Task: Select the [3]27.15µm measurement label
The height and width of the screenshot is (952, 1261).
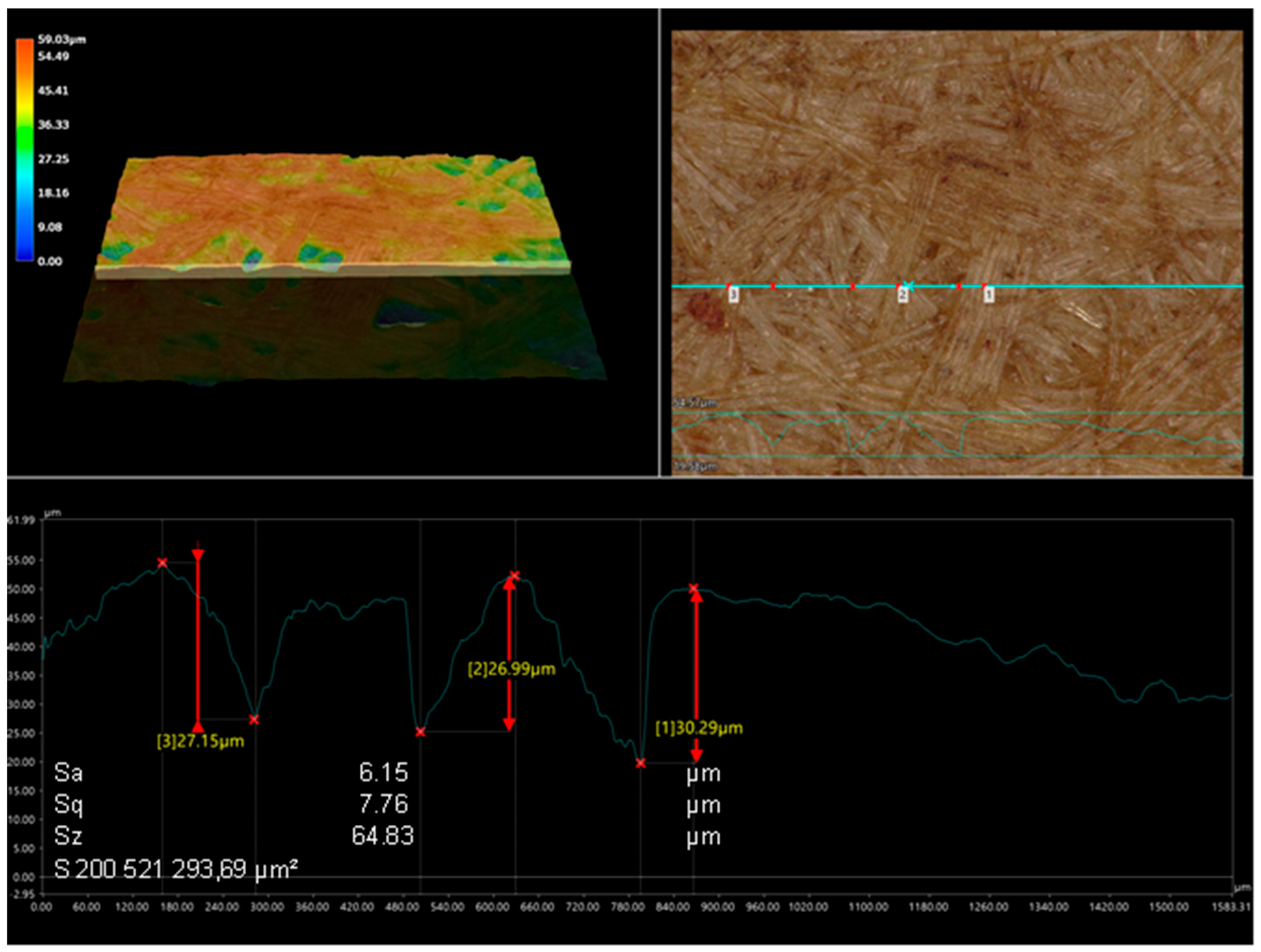Action: point(200,741)
